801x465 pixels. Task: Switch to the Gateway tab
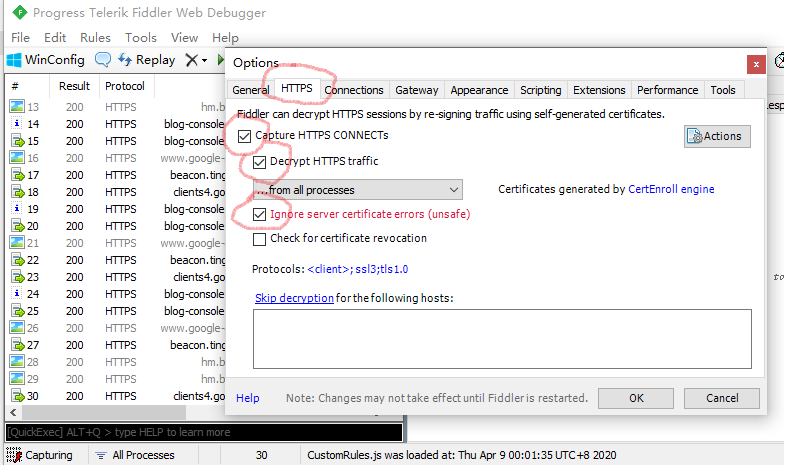click(416, 90)
